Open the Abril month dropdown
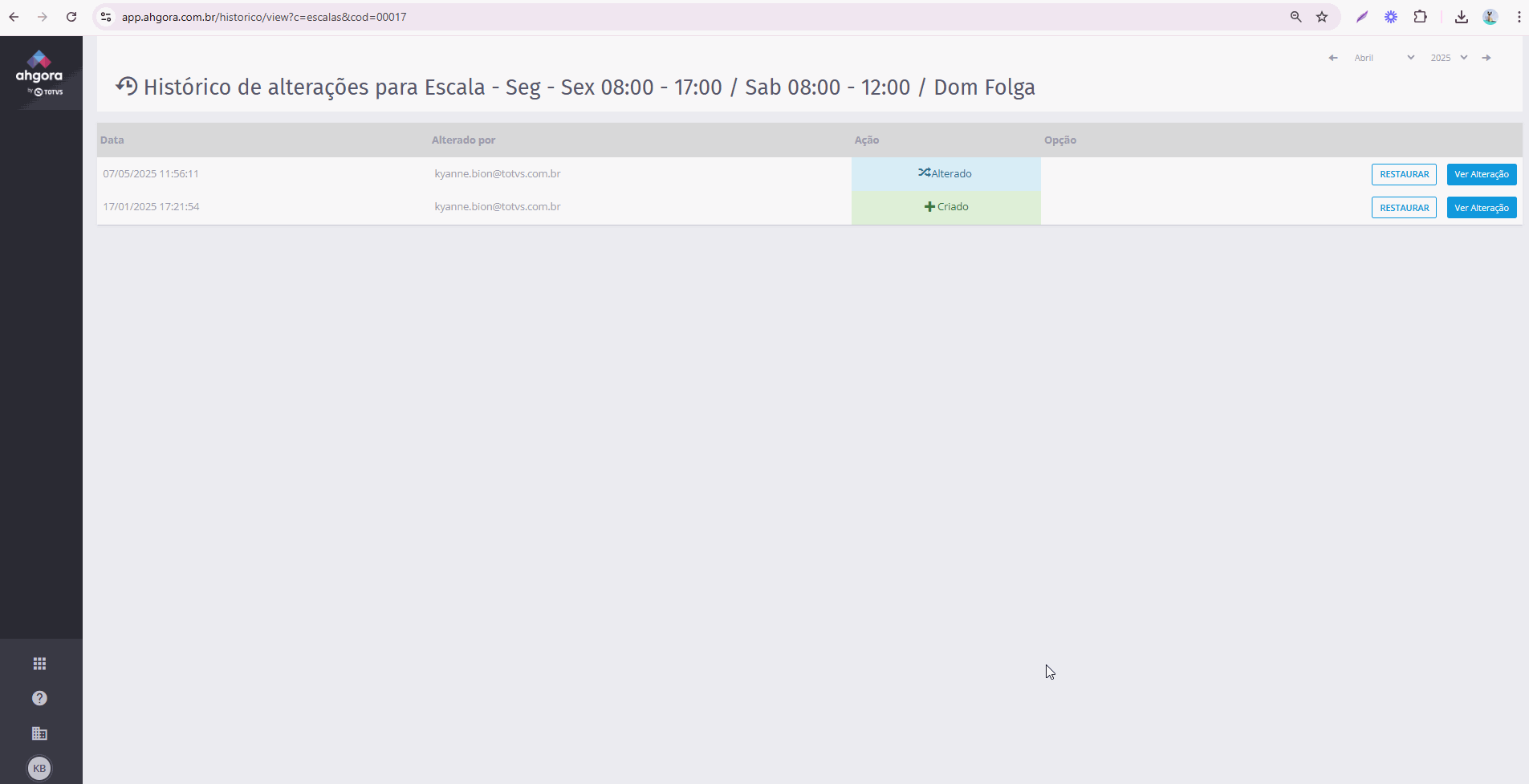The image size is (1529, 784). (x=1384, y=58)
